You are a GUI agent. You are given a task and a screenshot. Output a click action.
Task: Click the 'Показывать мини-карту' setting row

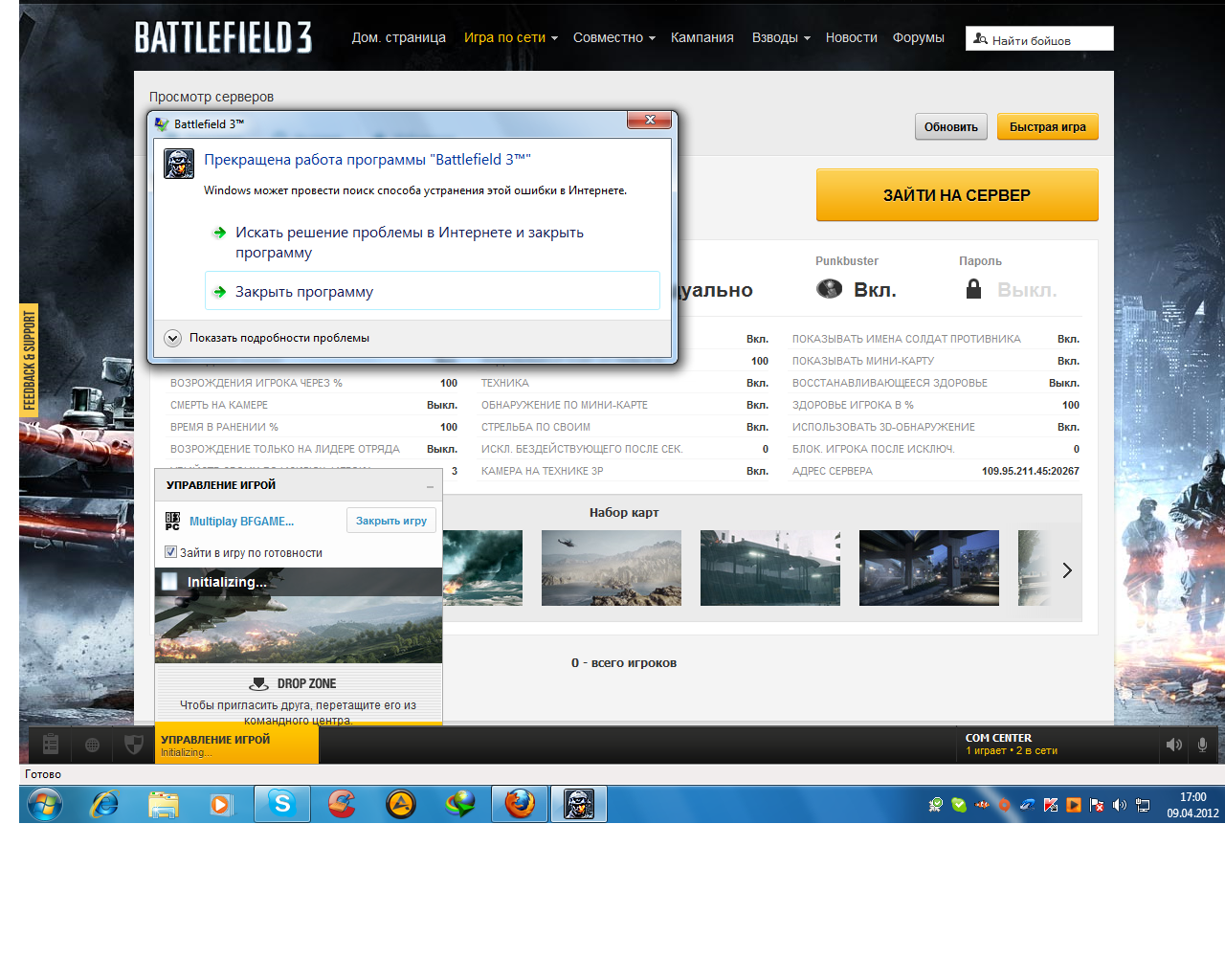tap(936, 361)
